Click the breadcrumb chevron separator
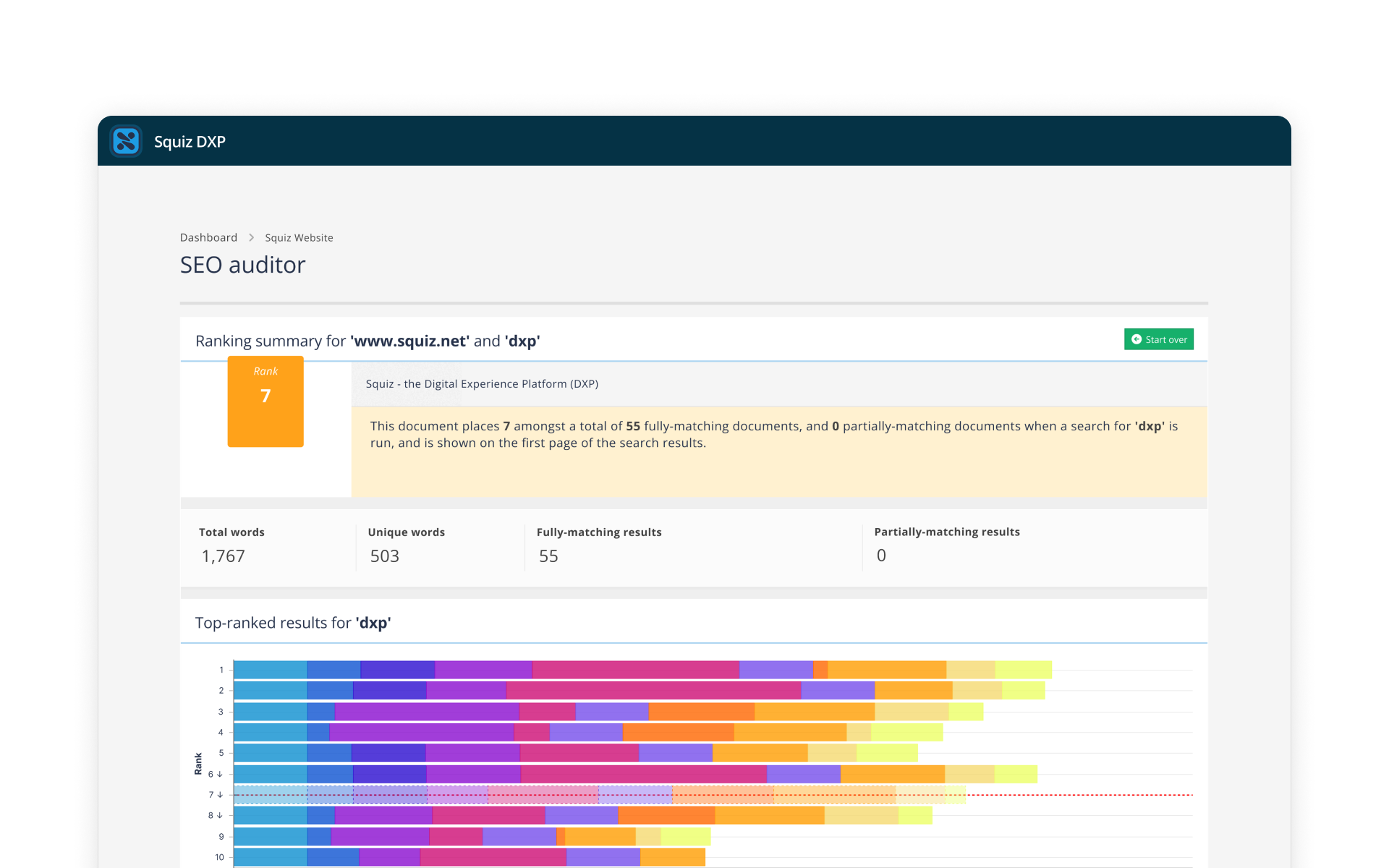The image size is (1389, 868). click(251, 237)
